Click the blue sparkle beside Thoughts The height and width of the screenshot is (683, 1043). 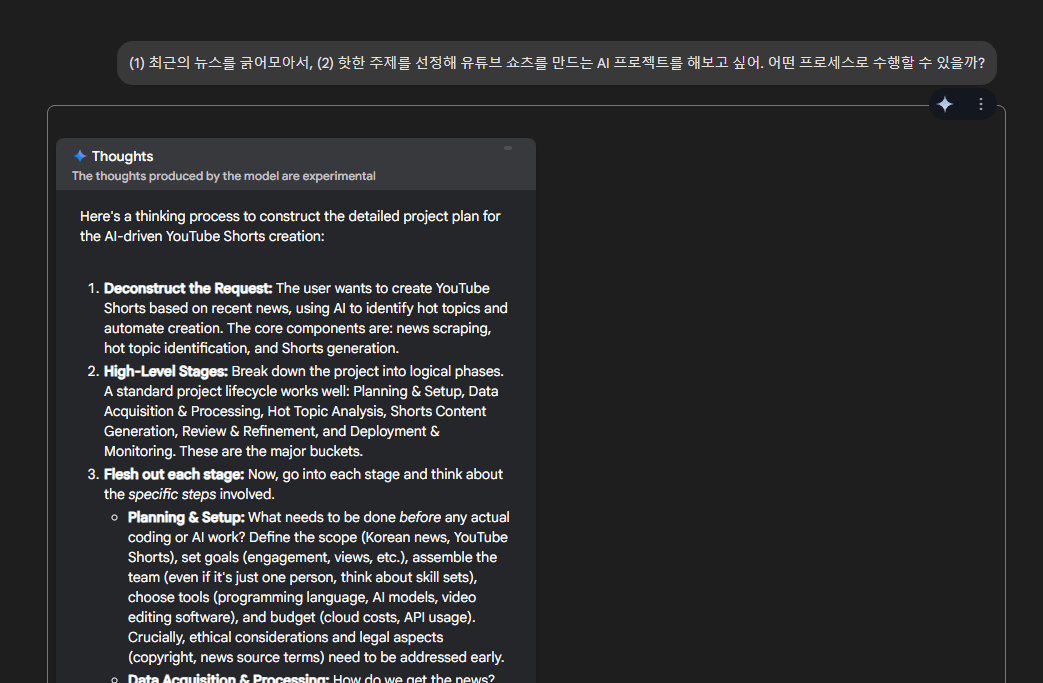(x=80, y=156)
